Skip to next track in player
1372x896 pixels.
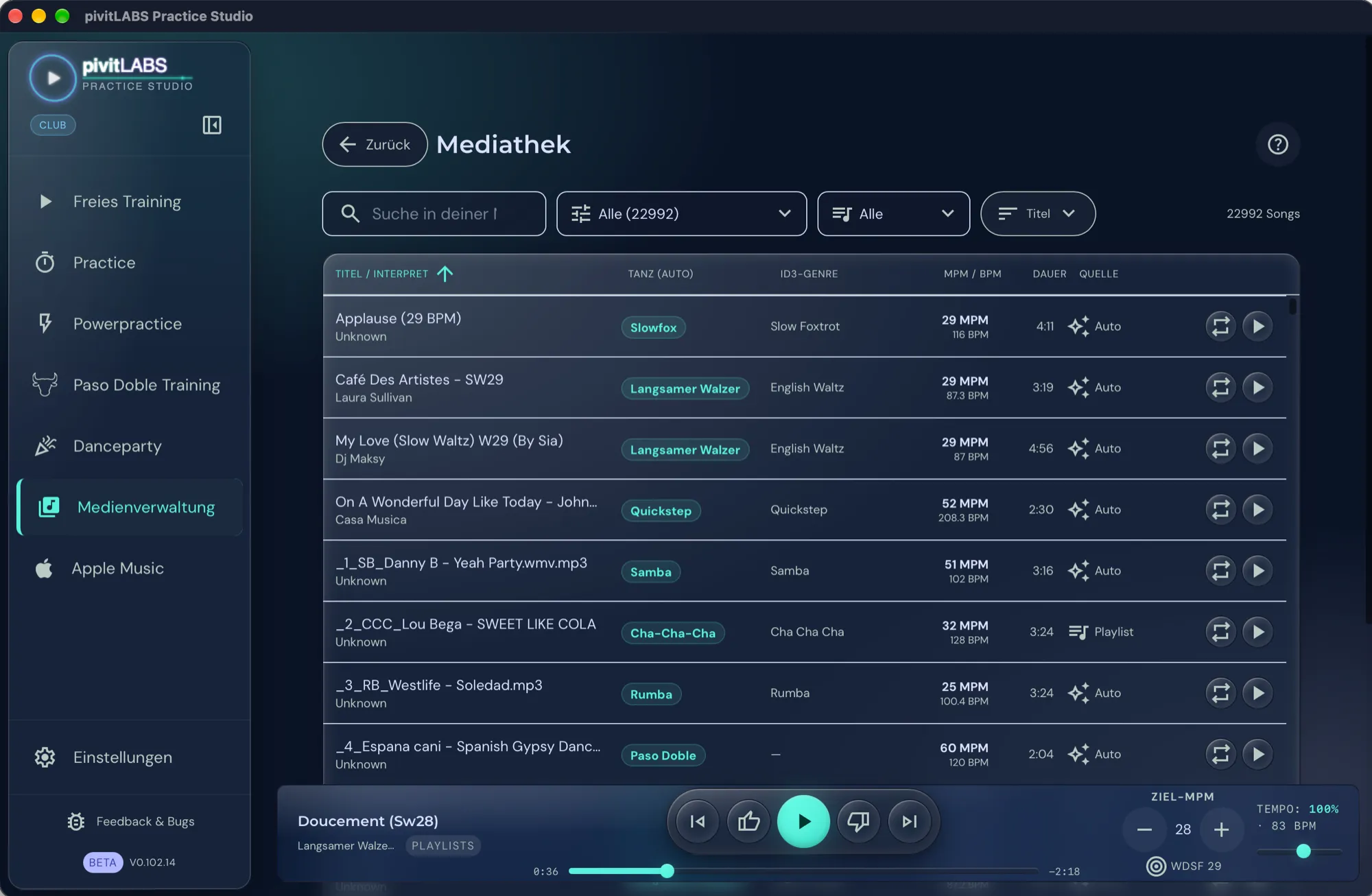909,821
